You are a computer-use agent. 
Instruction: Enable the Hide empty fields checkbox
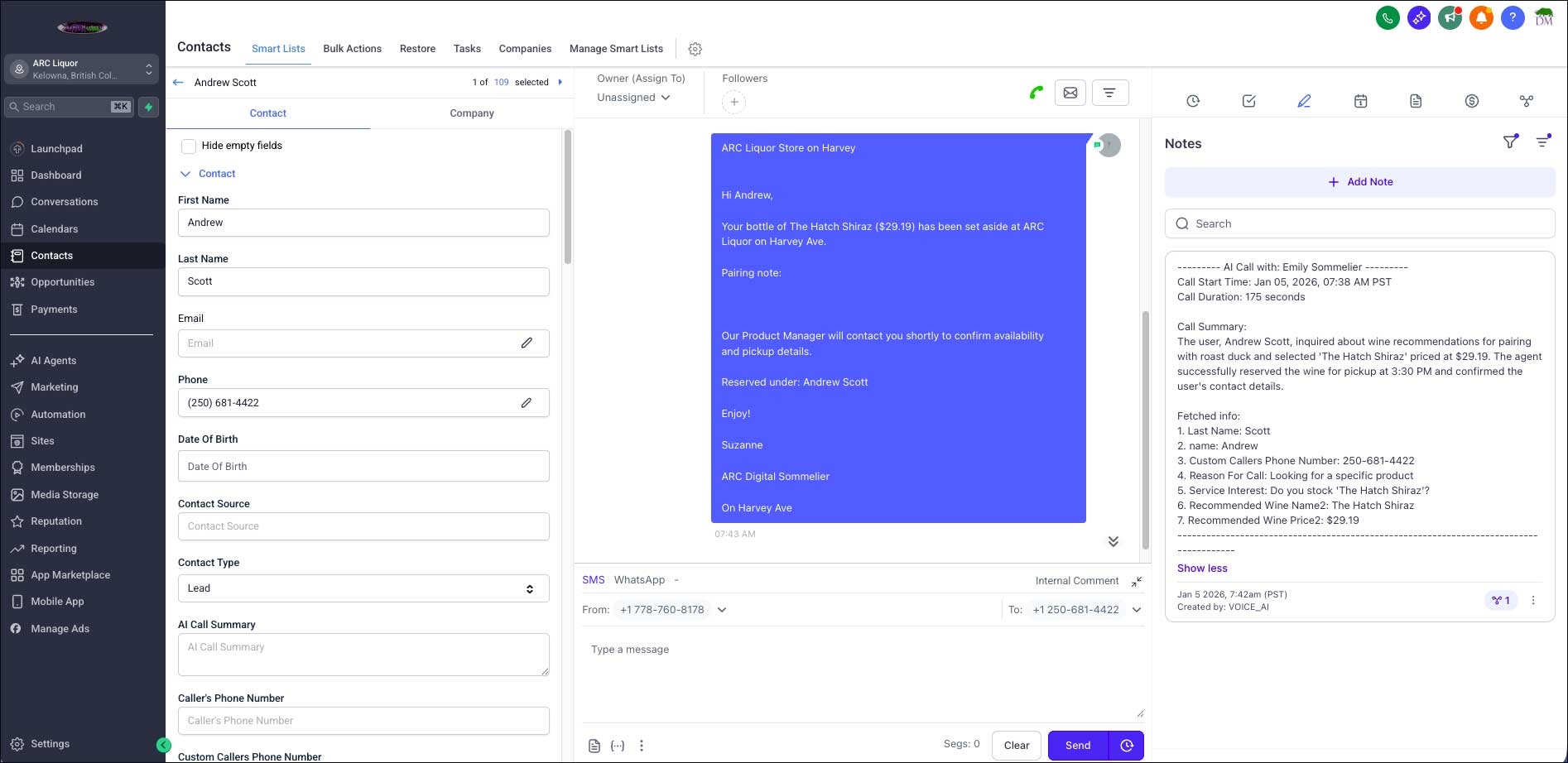click(189, 146)
